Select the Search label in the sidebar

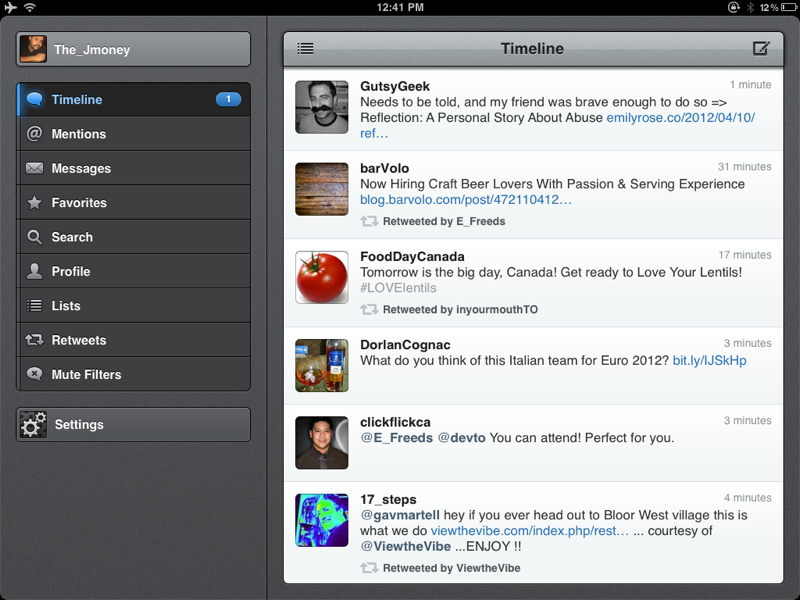pos(72,237)
